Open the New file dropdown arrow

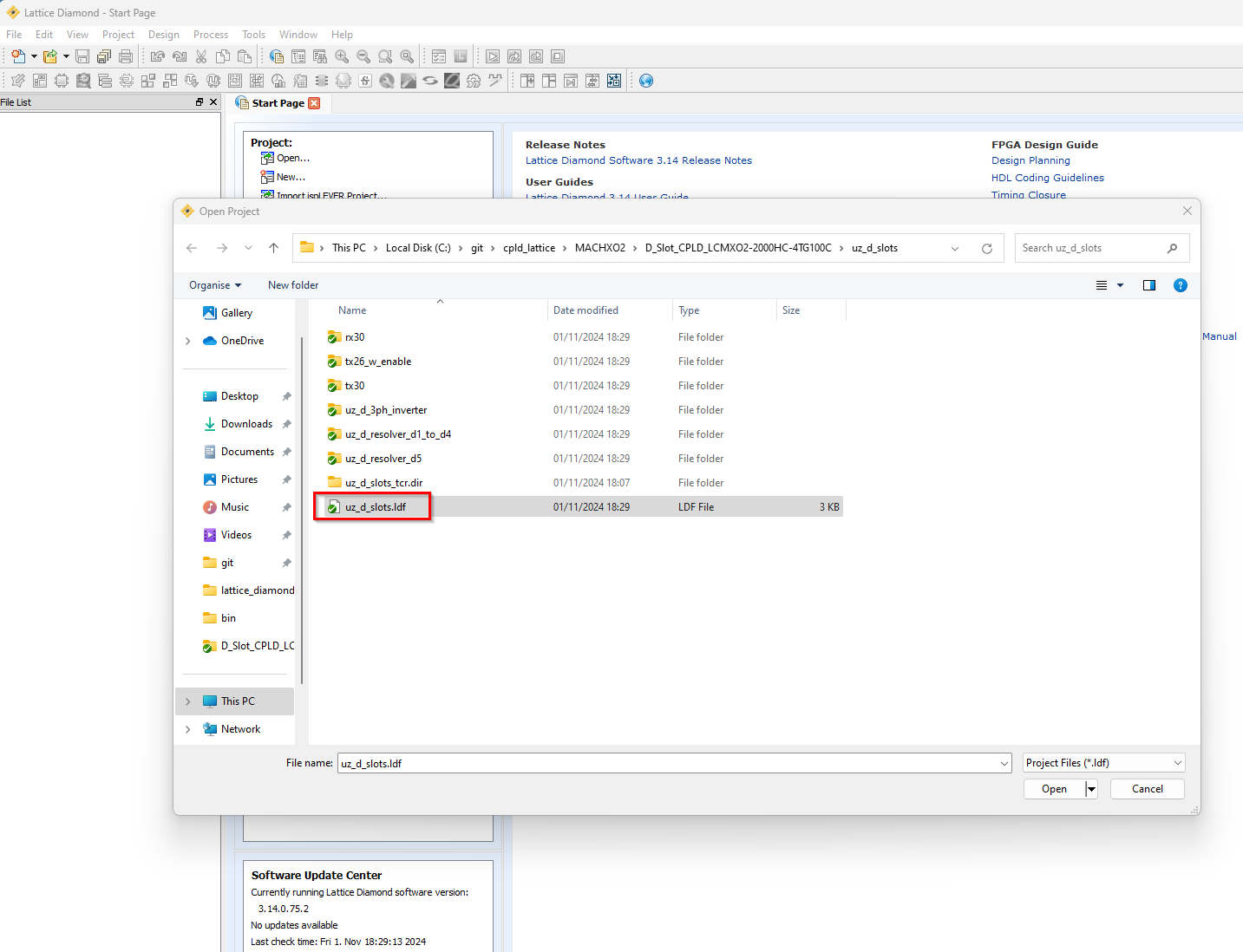pyautogui.click(x=34, y=56)
